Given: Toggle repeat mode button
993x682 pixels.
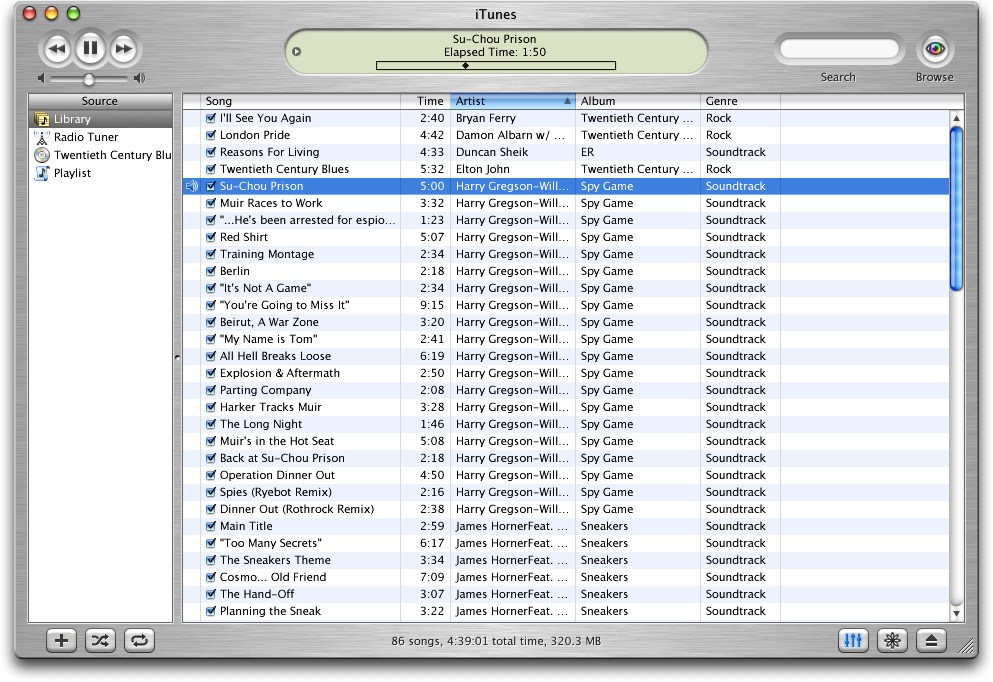Looking at the screenshot, I should (139, 641).
